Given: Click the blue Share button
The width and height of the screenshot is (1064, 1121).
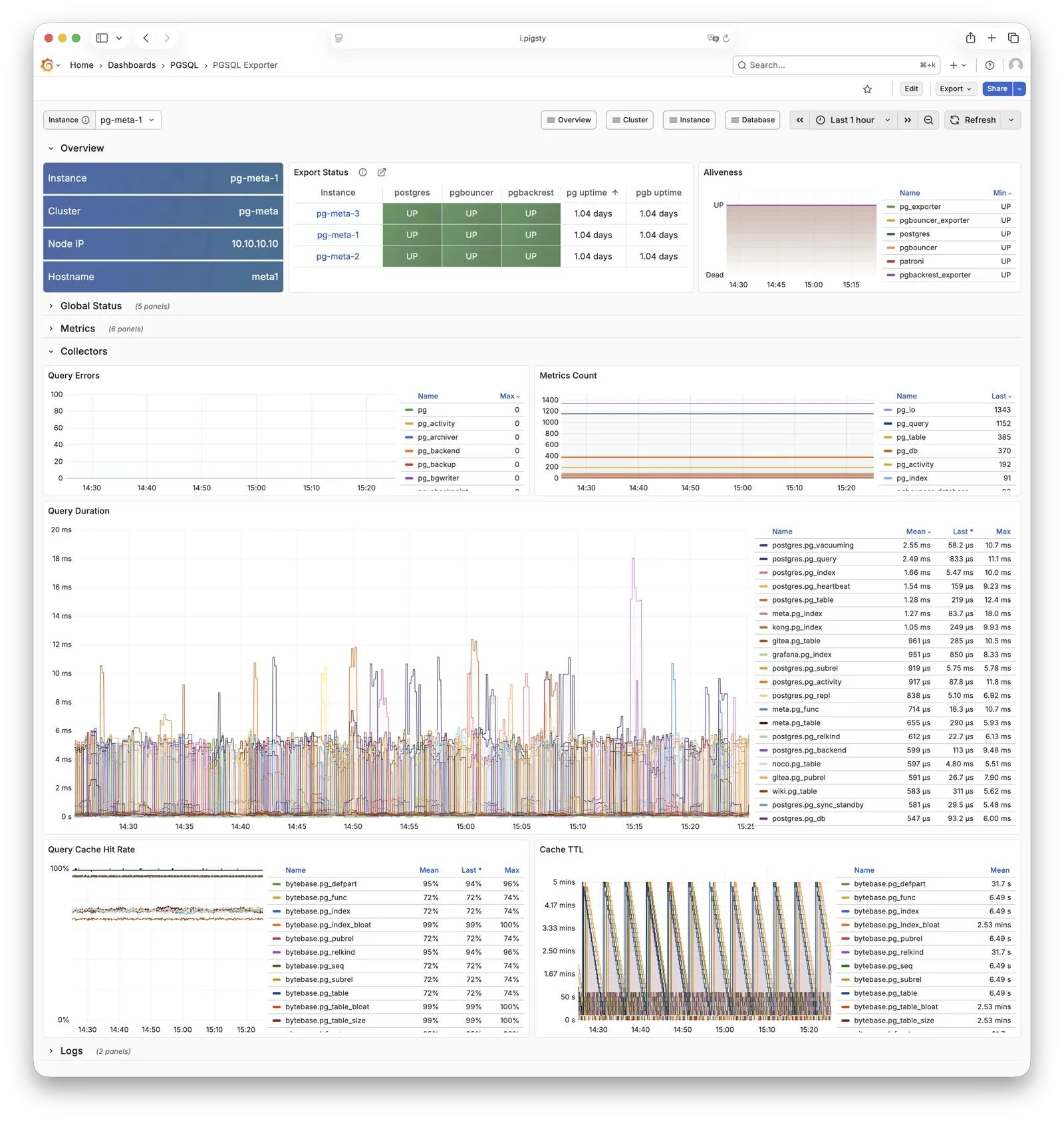Looking at the screenshot, I should coord(996,89).
